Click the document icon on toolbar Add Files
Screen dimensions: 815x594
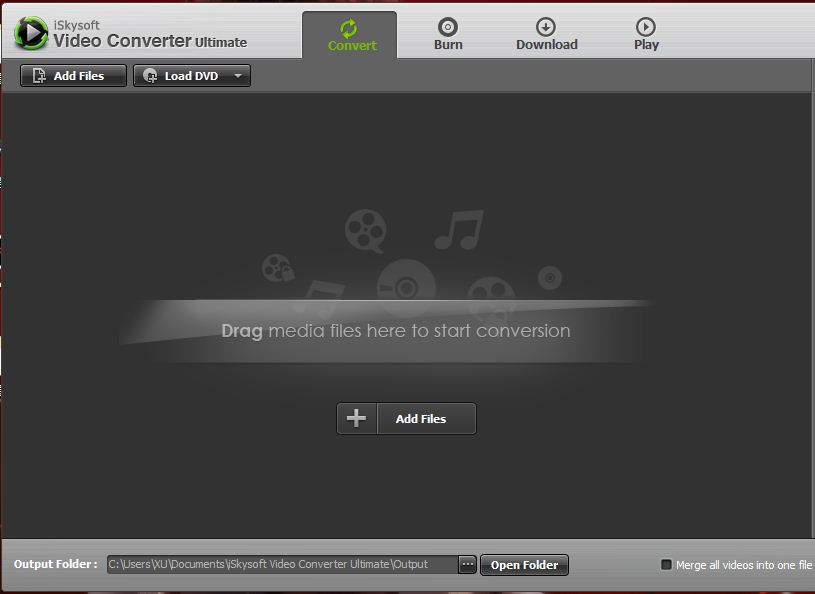click(40, 76)
